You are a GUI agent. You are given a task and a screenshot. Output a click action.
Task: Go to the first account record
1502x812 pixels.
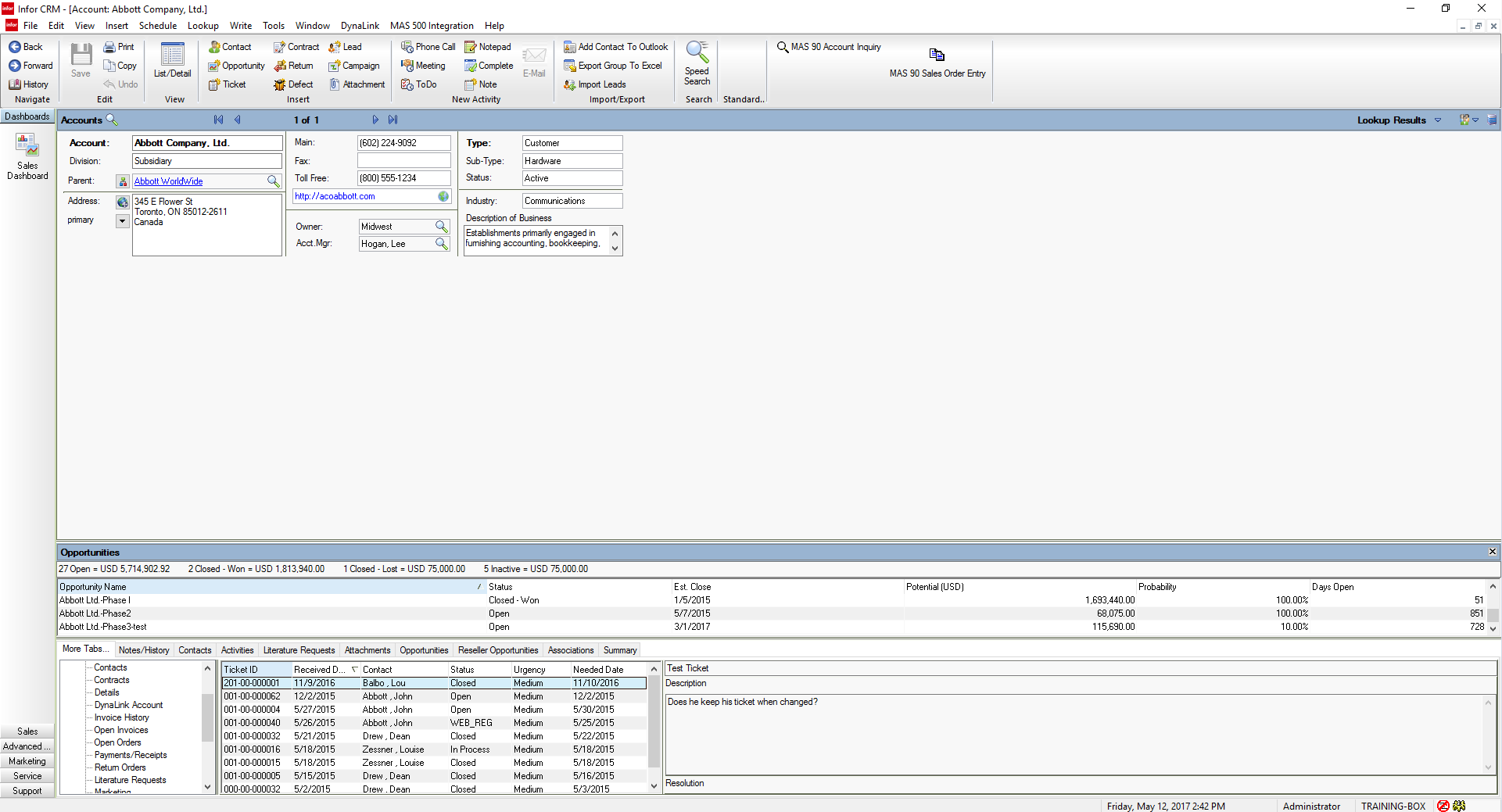pos(219,120)
